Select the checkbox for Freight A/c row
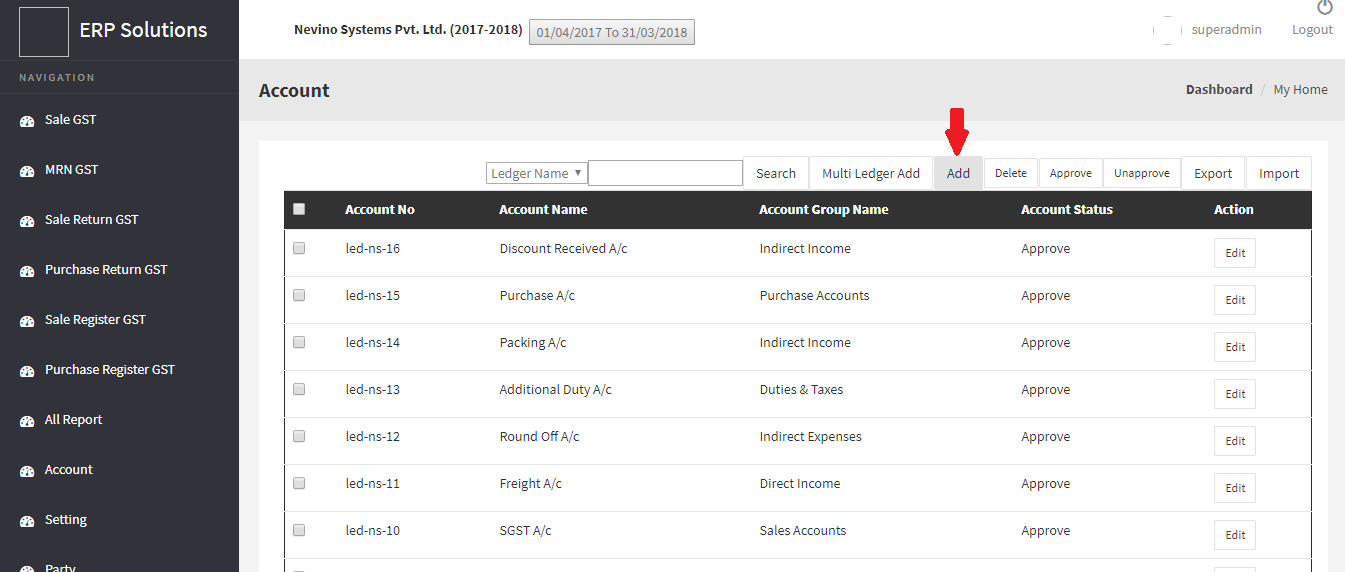 [299, 483]
